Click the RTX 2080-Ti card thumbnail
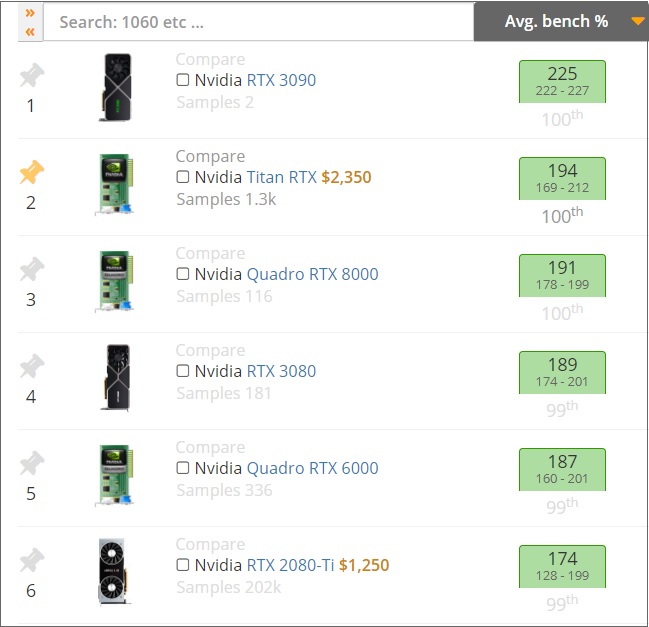 click(112, 572)
